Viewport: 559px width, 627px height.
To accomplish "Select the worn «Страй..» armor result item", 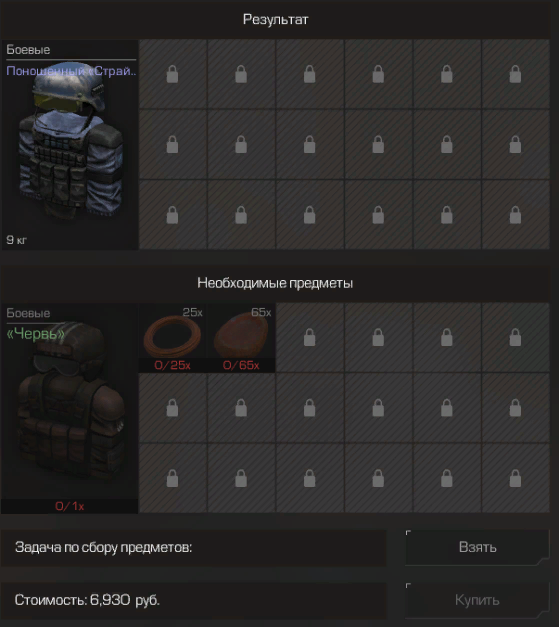I will point(70,145).
